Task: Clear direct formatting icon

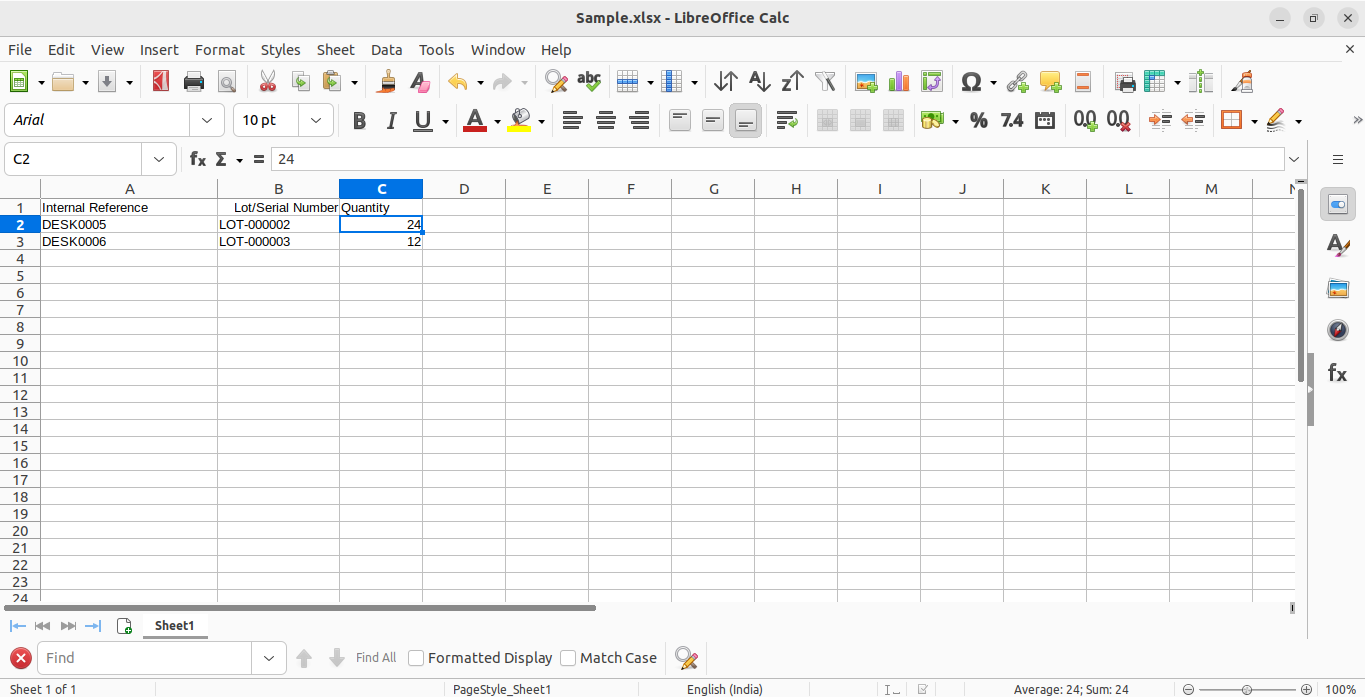Action: [x=420, y=82]
